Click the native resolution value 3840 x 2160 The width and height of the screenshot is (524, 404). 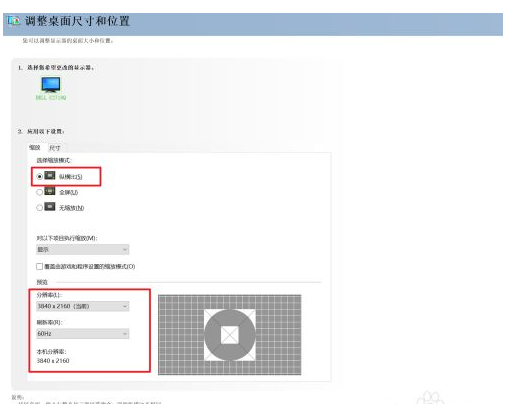[53, 361]
